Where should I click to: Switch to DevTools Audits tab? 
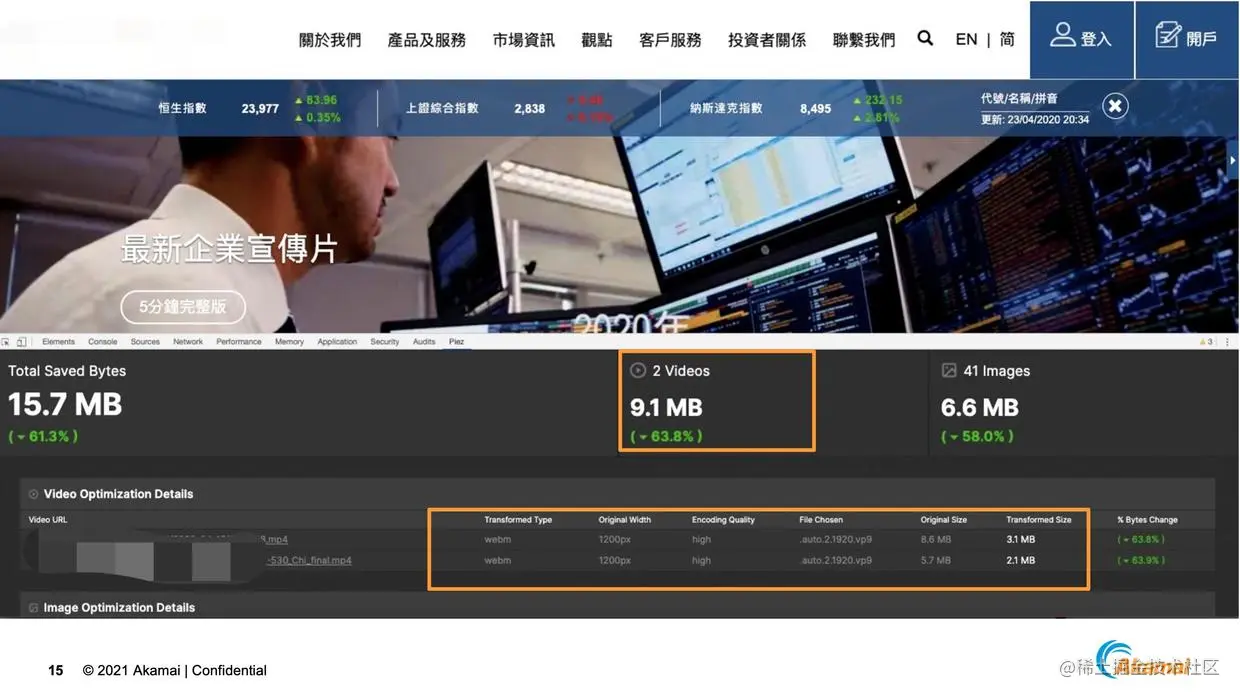(x=424, y=342)
